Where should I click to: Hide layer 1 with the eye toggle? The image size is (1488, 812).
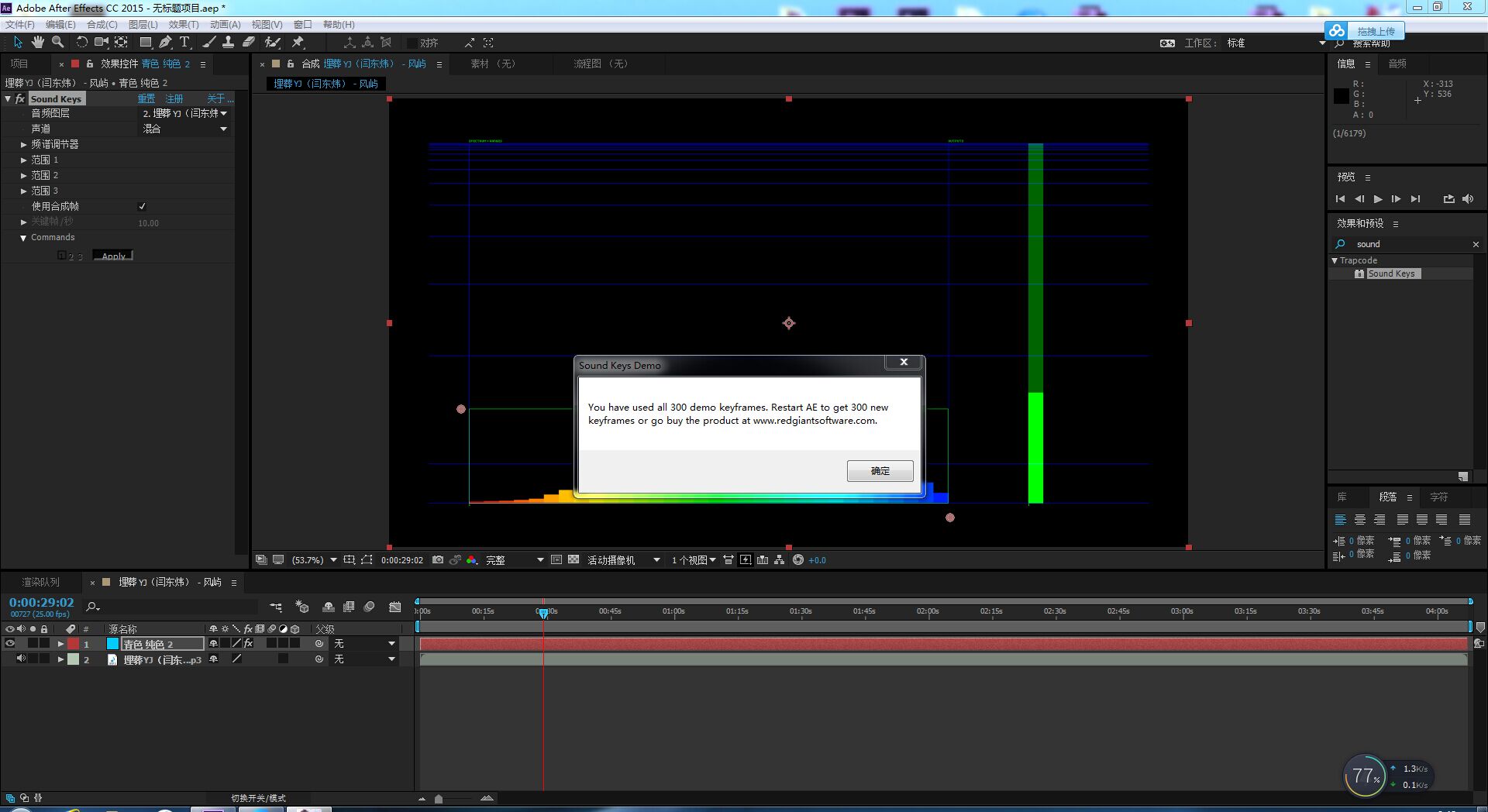tap(10, 644)
